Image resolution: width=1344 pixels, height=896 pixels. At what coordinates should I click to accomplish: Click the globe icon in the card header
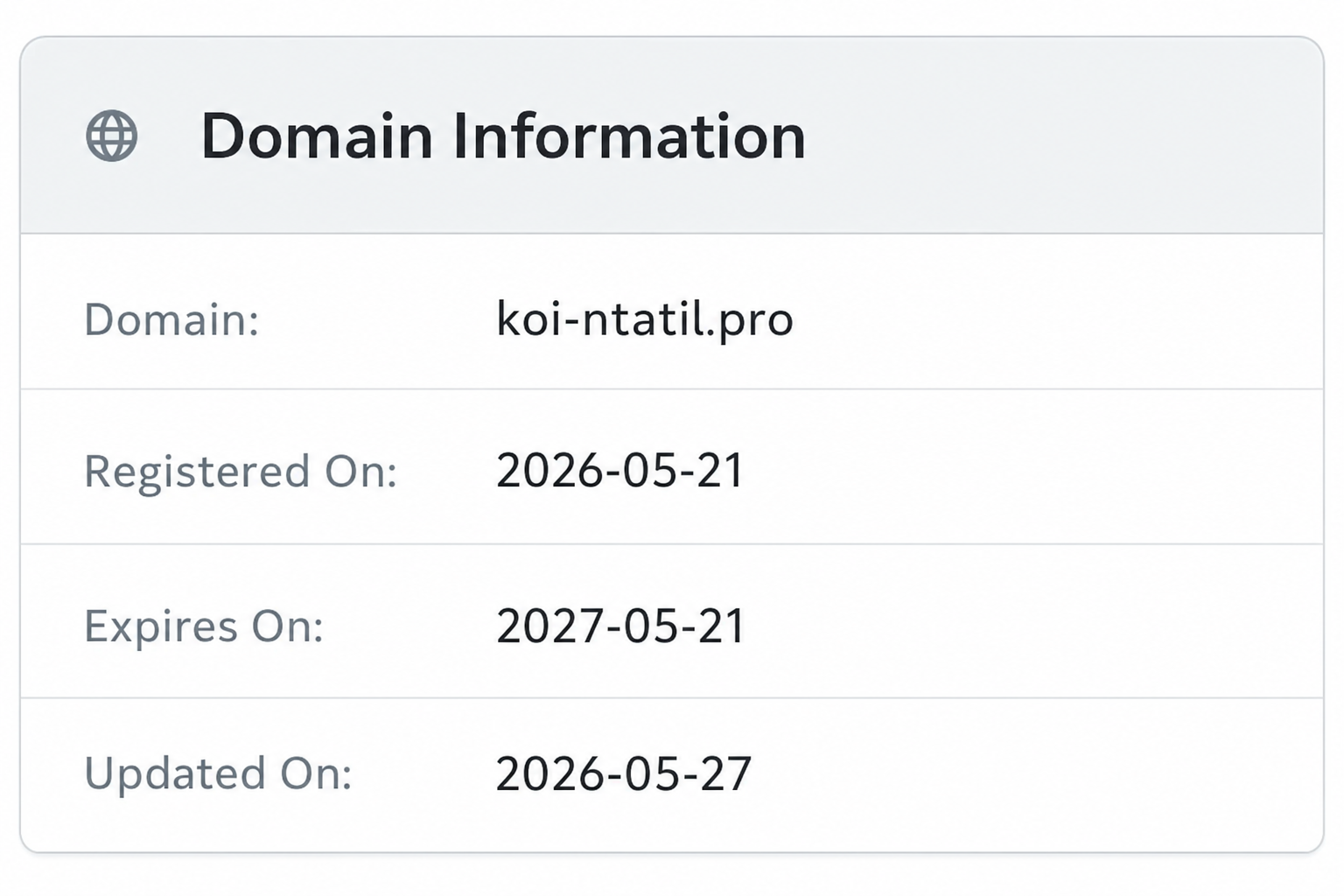point(112,136)
